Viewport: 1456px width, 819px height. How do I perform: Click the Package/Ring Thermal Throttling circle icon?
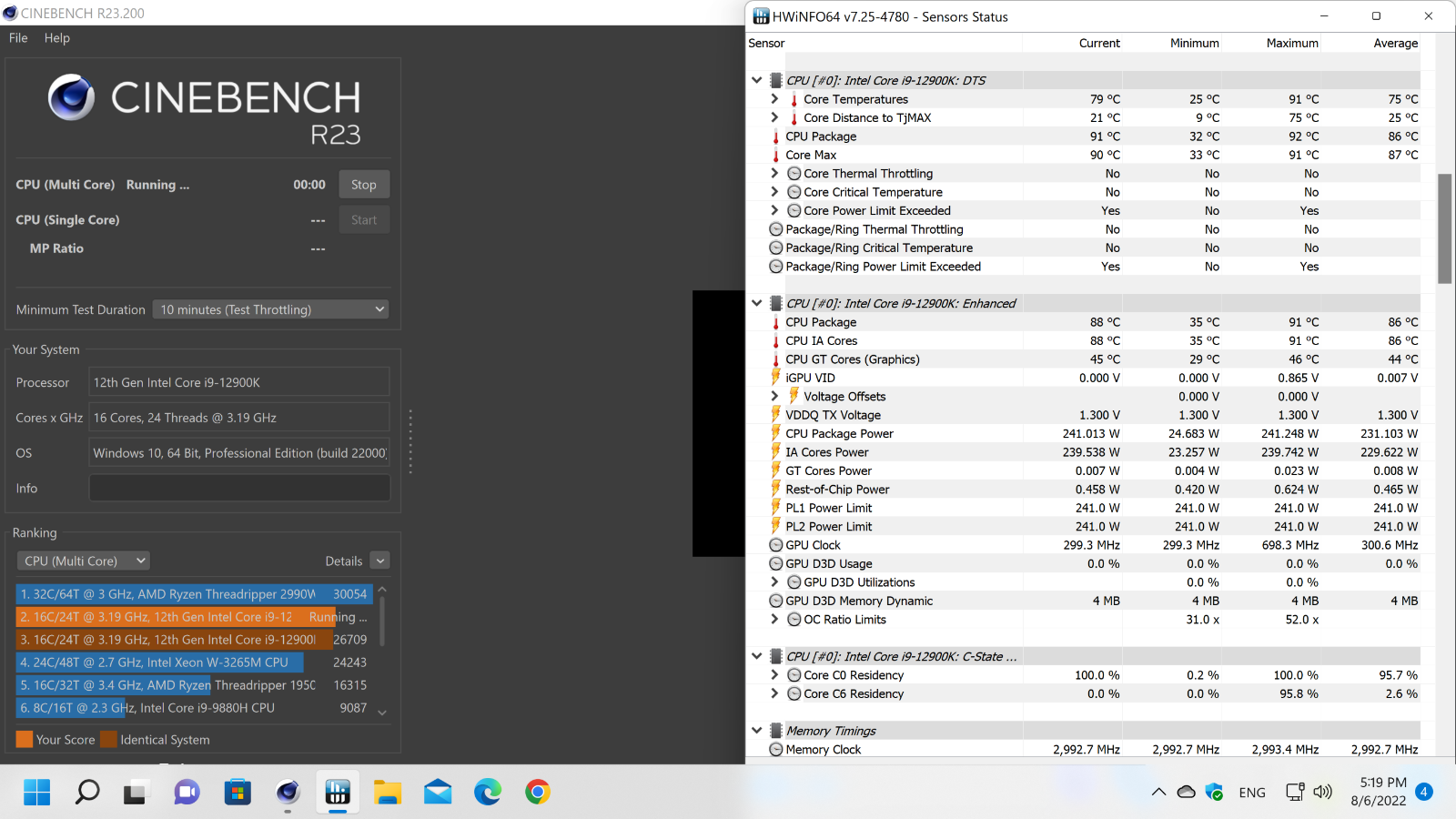[x=776, y=229]
